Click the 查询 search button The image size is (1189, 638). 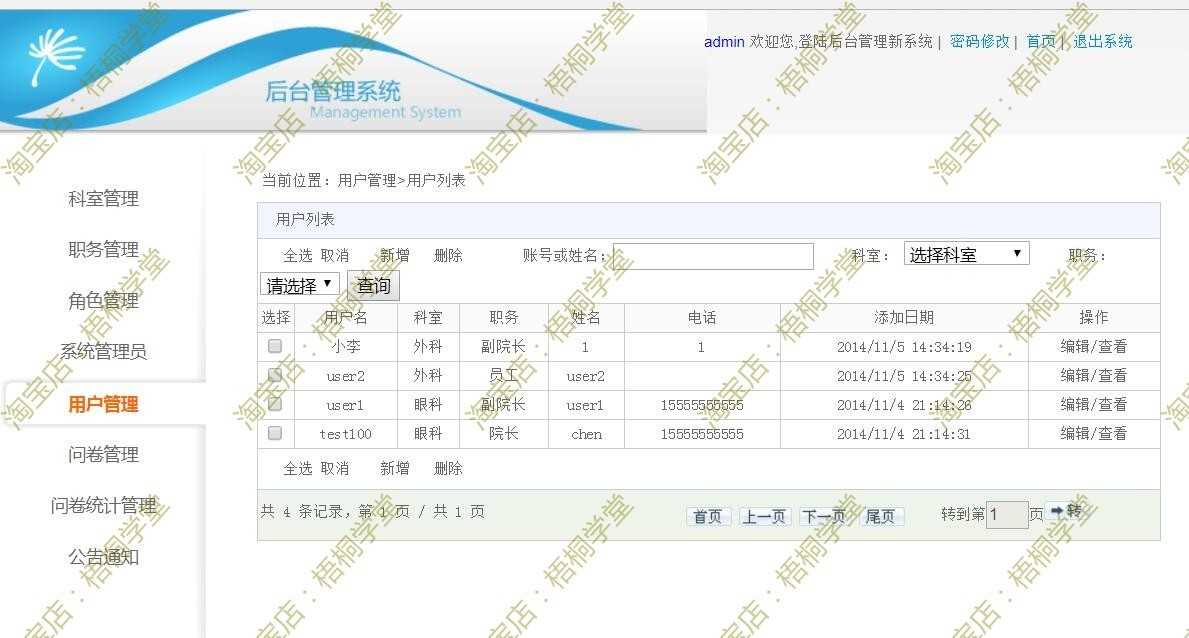pyautogui.click(x=373, y=286)
